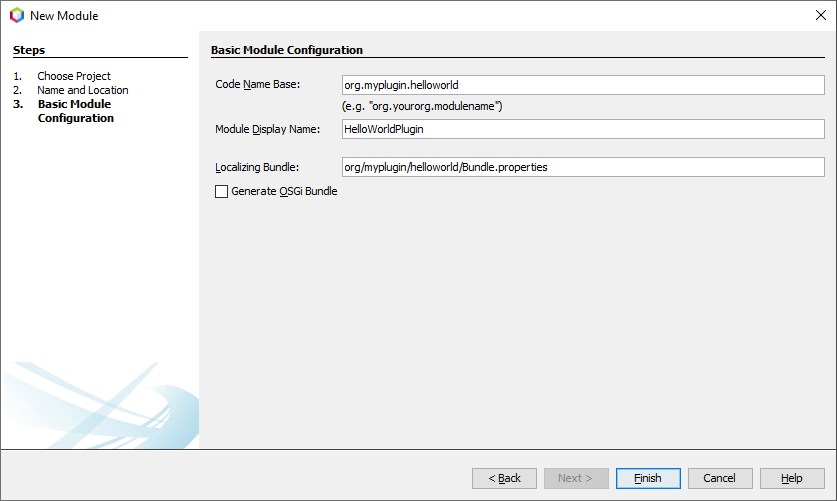Screen dimensions: 837x501
Task: Click inside the Code Name Base field
Action: coord(582,86)
